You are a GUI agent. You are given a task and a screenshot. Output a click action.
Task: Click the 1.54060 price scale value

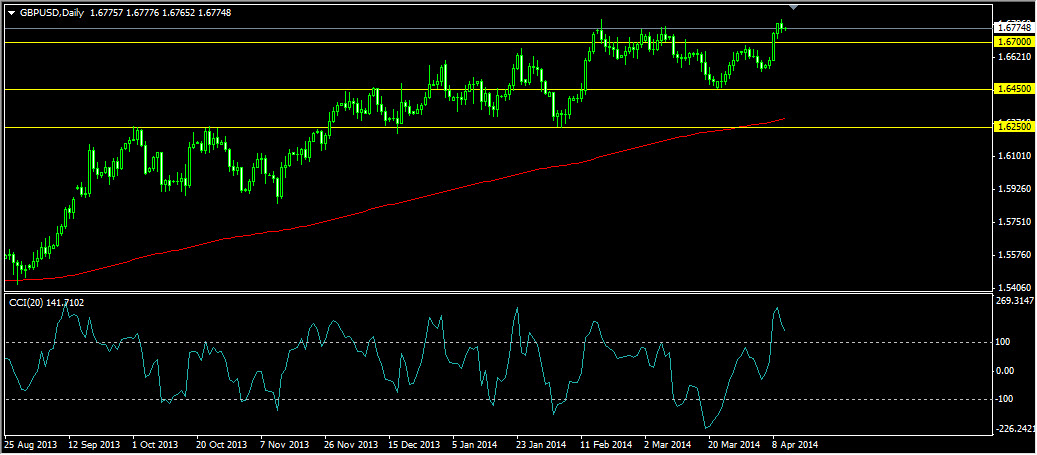(x=1014, y=288)
